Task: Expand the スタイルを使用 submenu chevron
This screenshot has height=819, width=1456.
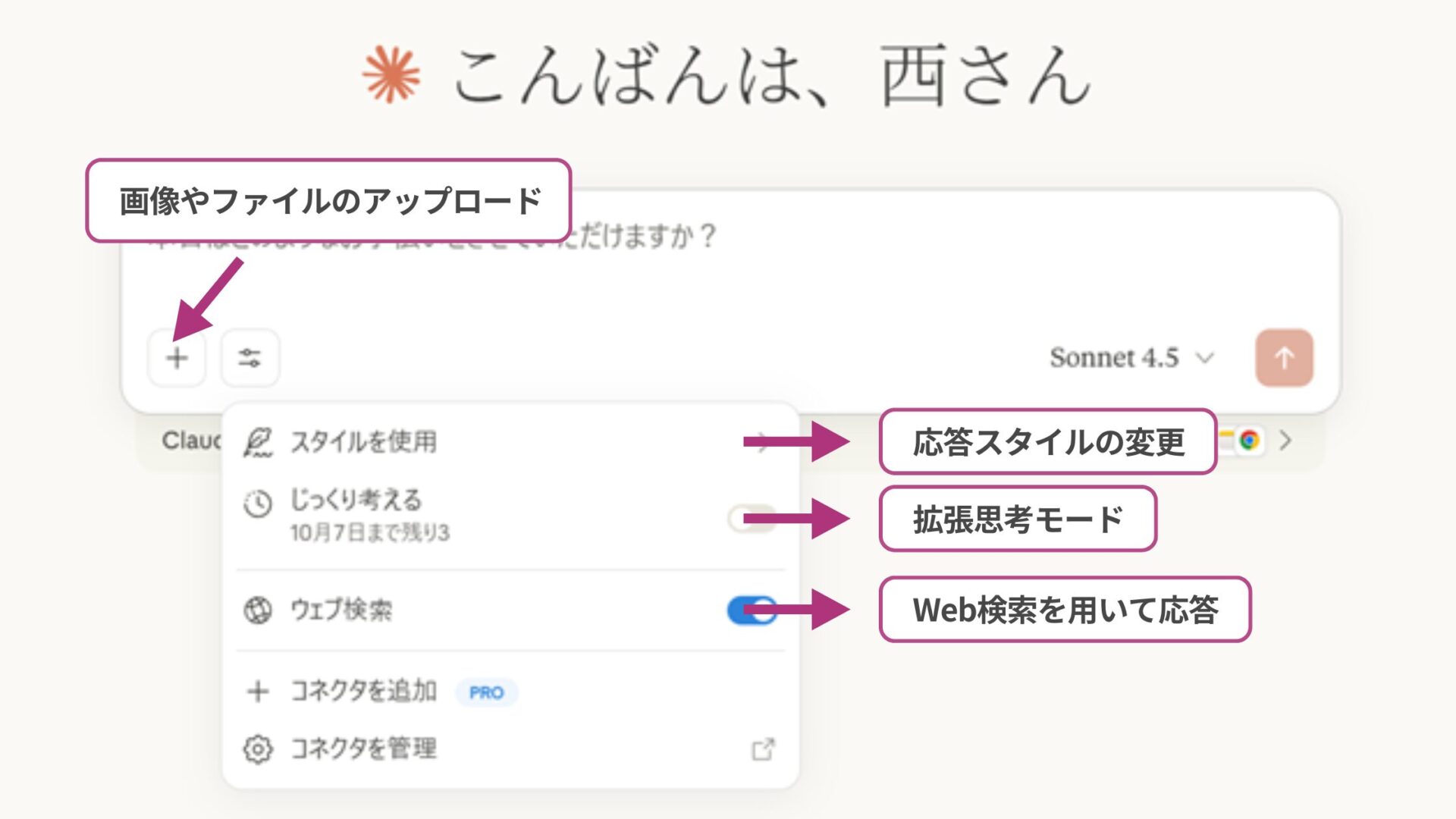Action: click(762, 441)
